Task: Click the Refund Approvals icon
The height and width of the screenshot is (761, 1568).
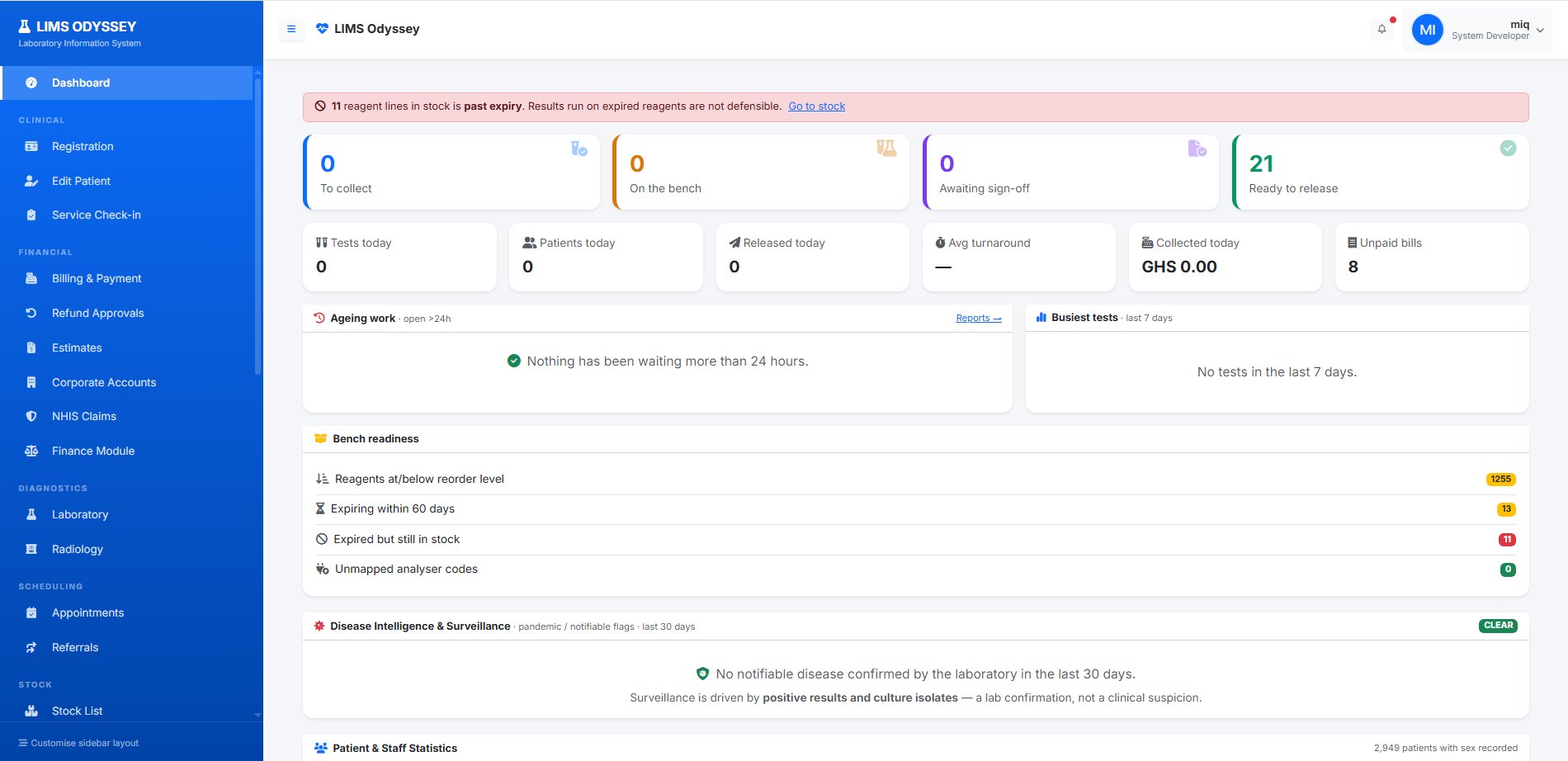Action: [31, 313]
